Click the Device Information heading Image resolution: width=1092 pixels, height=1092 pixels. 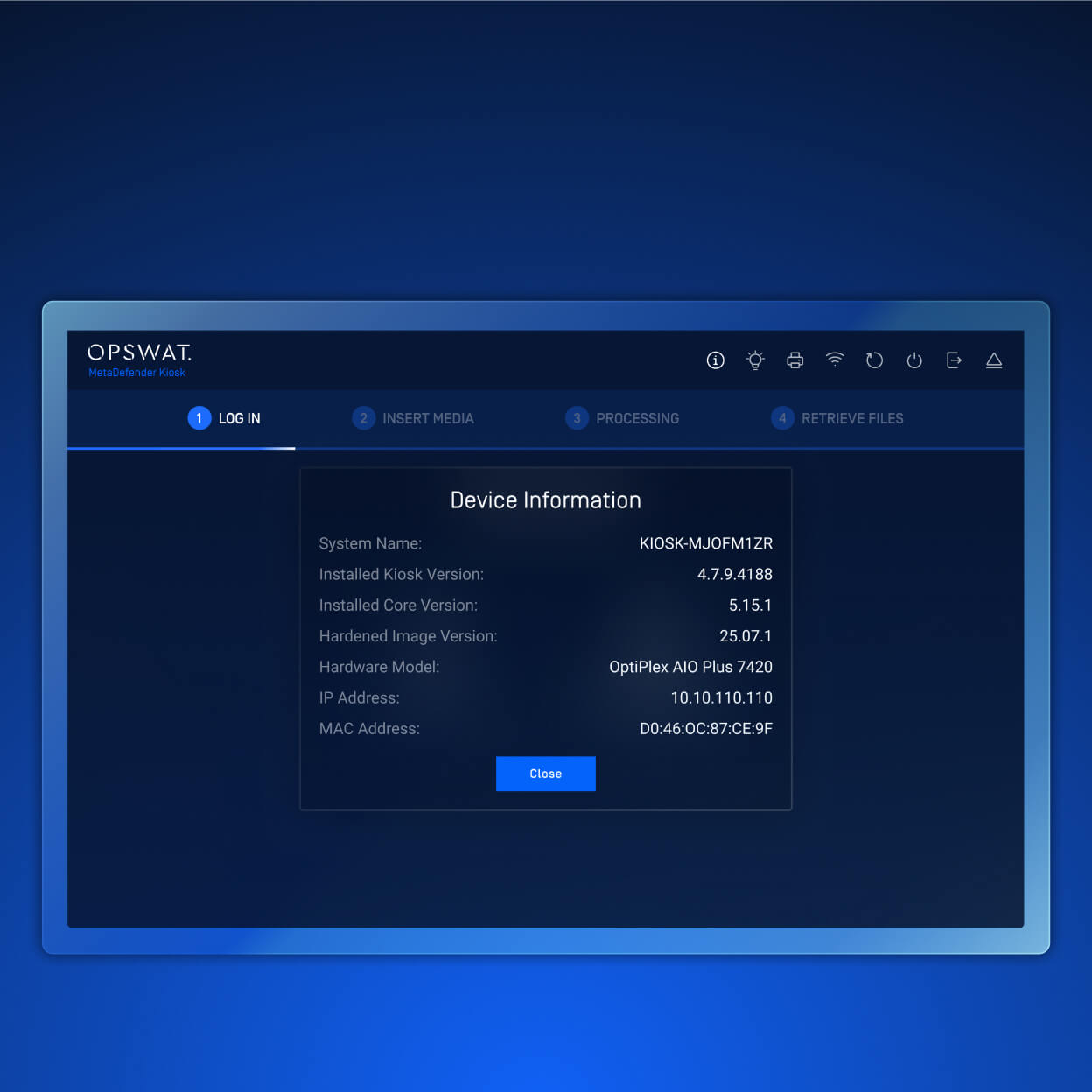coord(545,500)
